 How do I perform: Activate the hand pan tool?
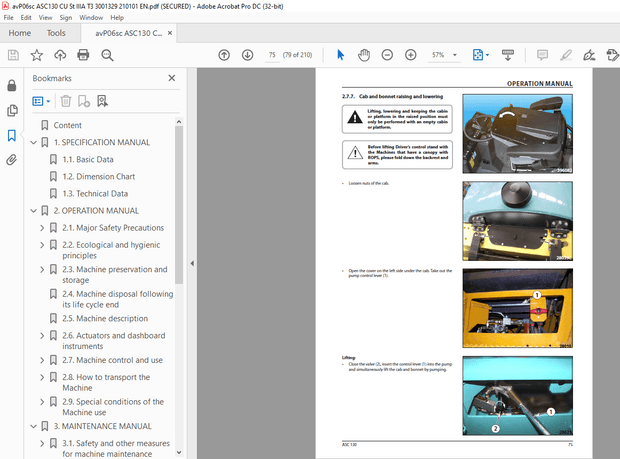tap(364, 55)
